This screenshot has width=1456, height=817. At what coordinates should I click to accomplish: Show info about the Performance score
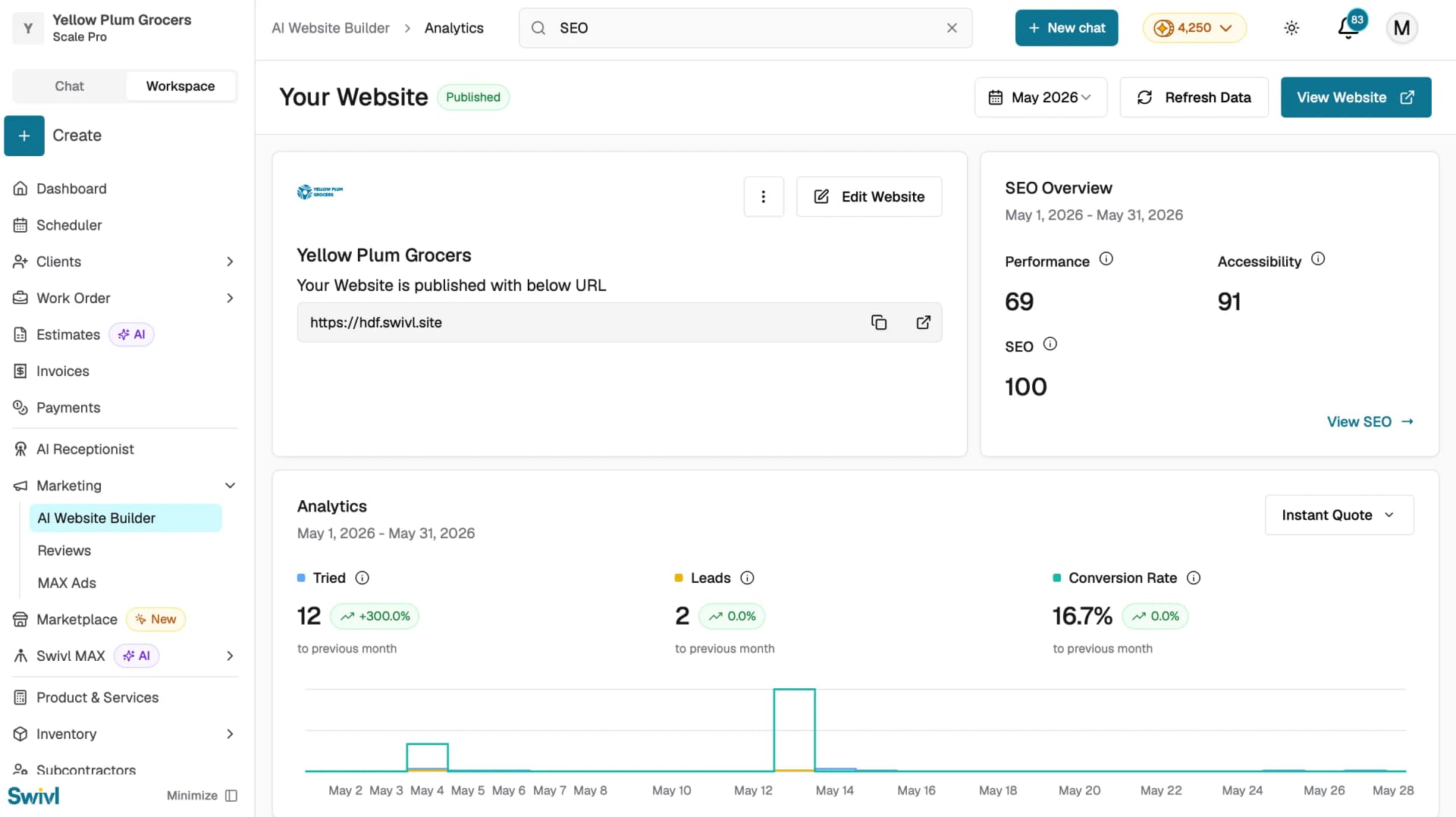[x=1106, y=259]
